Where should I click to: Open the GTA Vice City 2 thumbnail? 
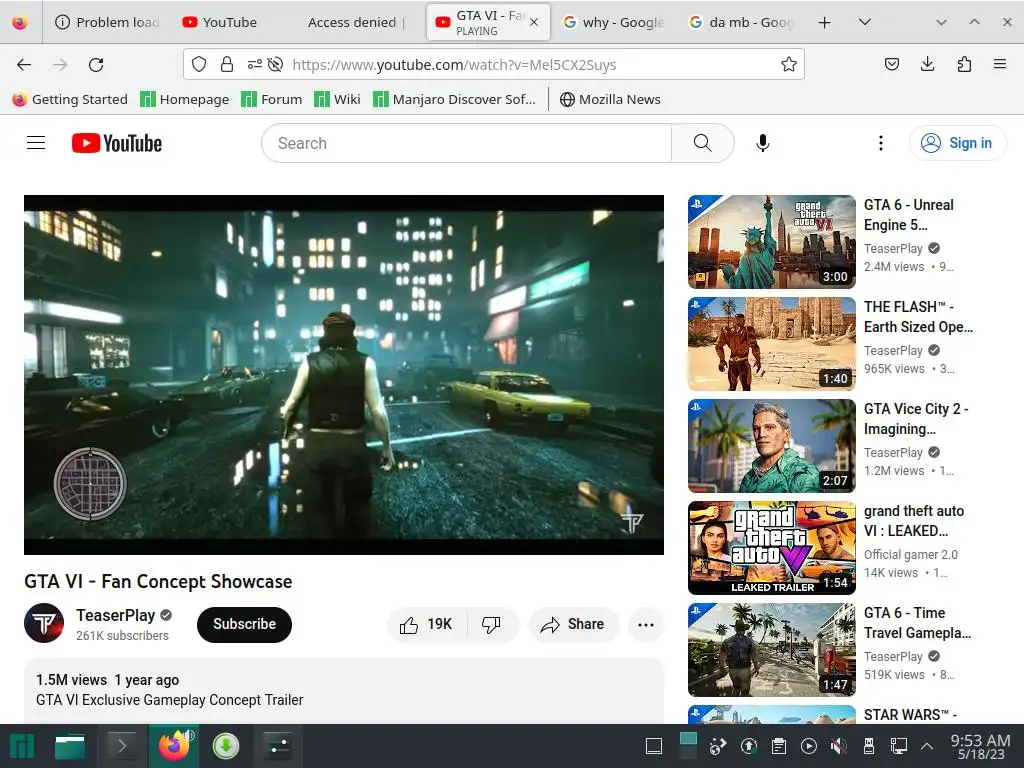pos(771,445)
